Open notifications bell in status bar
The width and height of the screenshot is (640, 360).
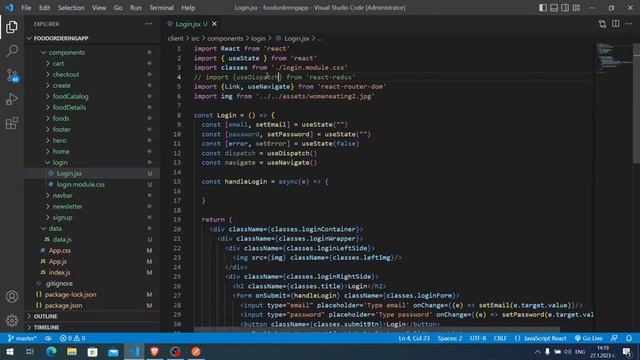(629, 338)
